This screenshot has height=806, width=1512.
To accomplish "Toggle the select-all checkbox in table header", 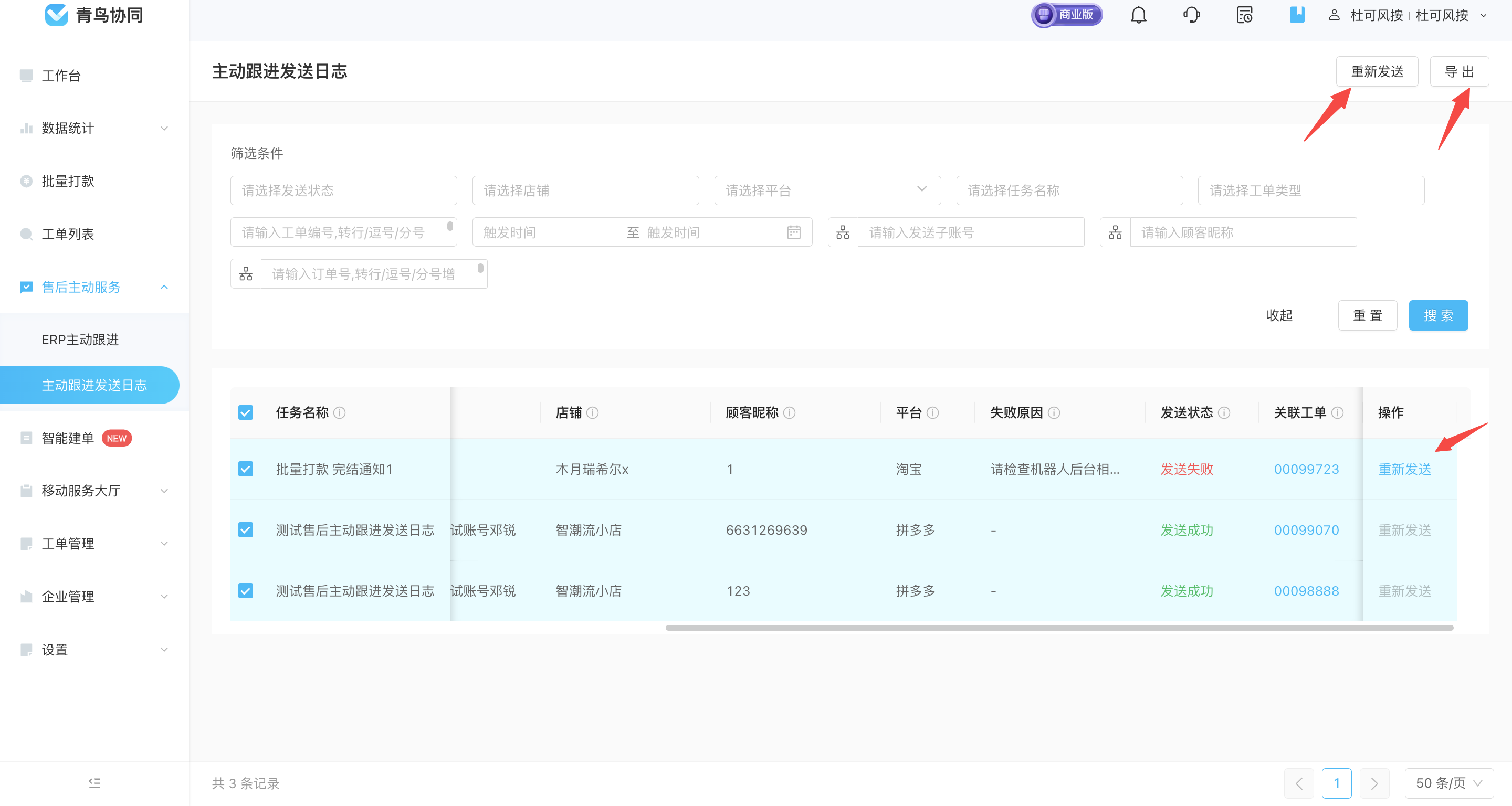I will click(246, 412).
